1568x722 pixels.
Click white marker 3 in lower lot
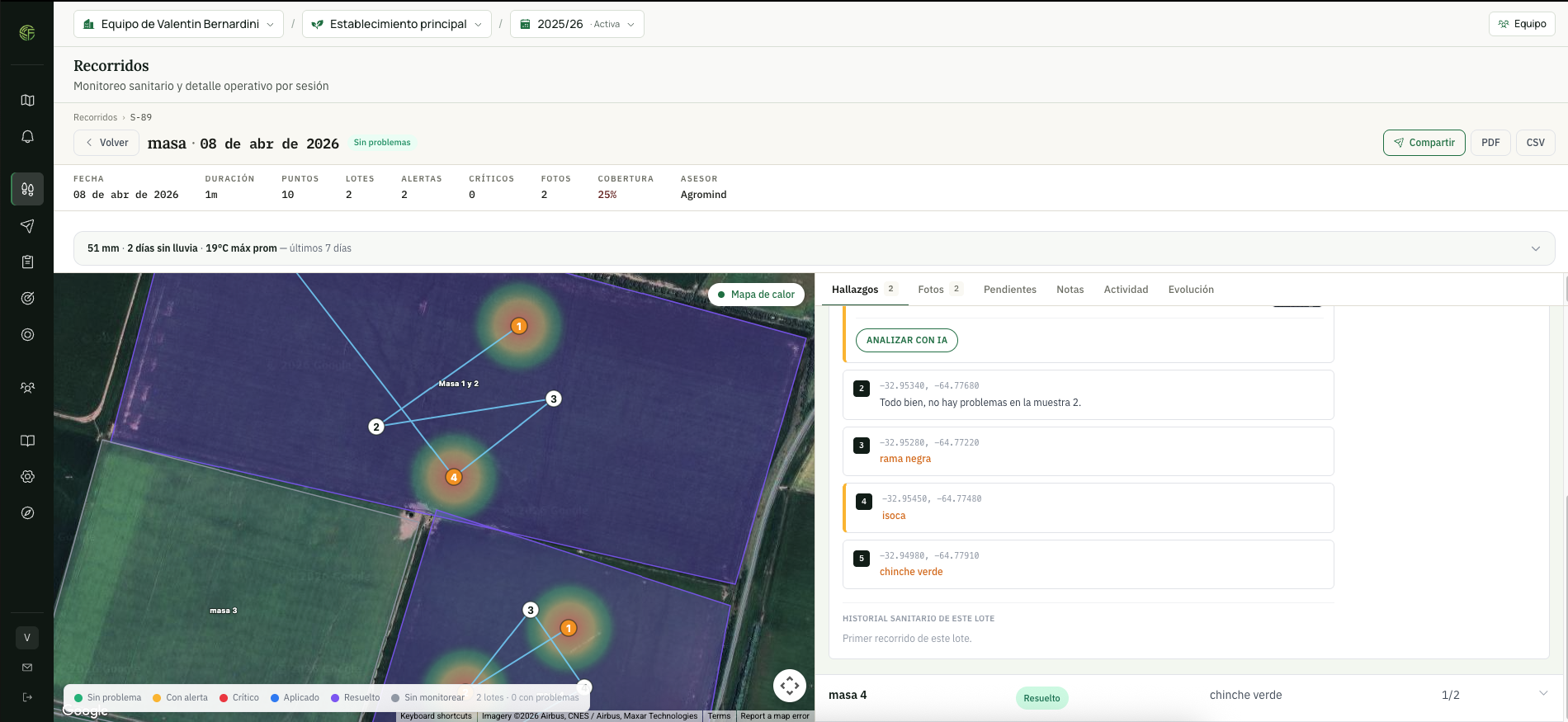click(x=531, y=610)
